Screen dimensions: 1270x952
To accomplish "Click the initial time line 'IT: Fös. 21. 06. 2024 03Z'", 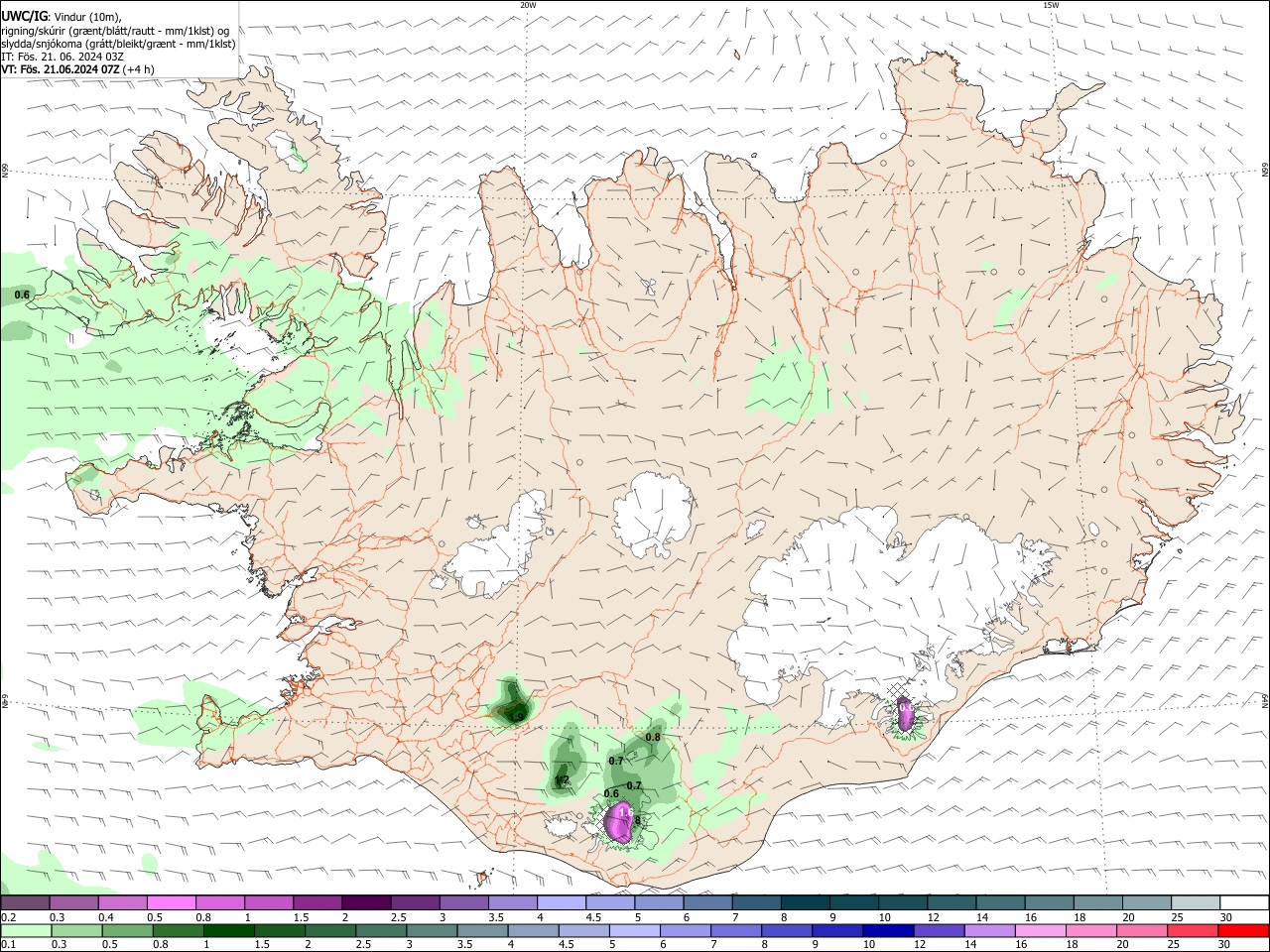I will [63, 56].
